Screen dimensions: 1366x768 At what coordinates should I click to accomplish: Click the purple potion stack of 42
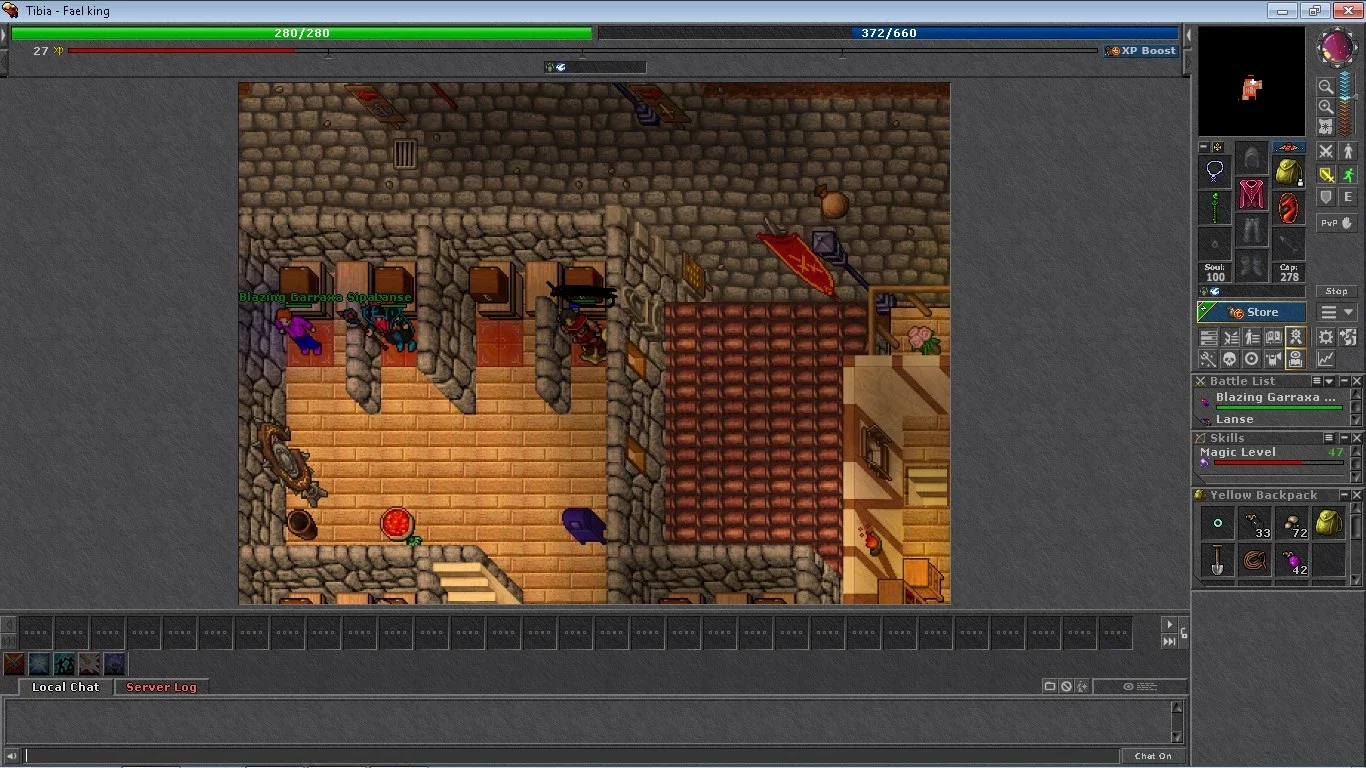point(1291,560)
